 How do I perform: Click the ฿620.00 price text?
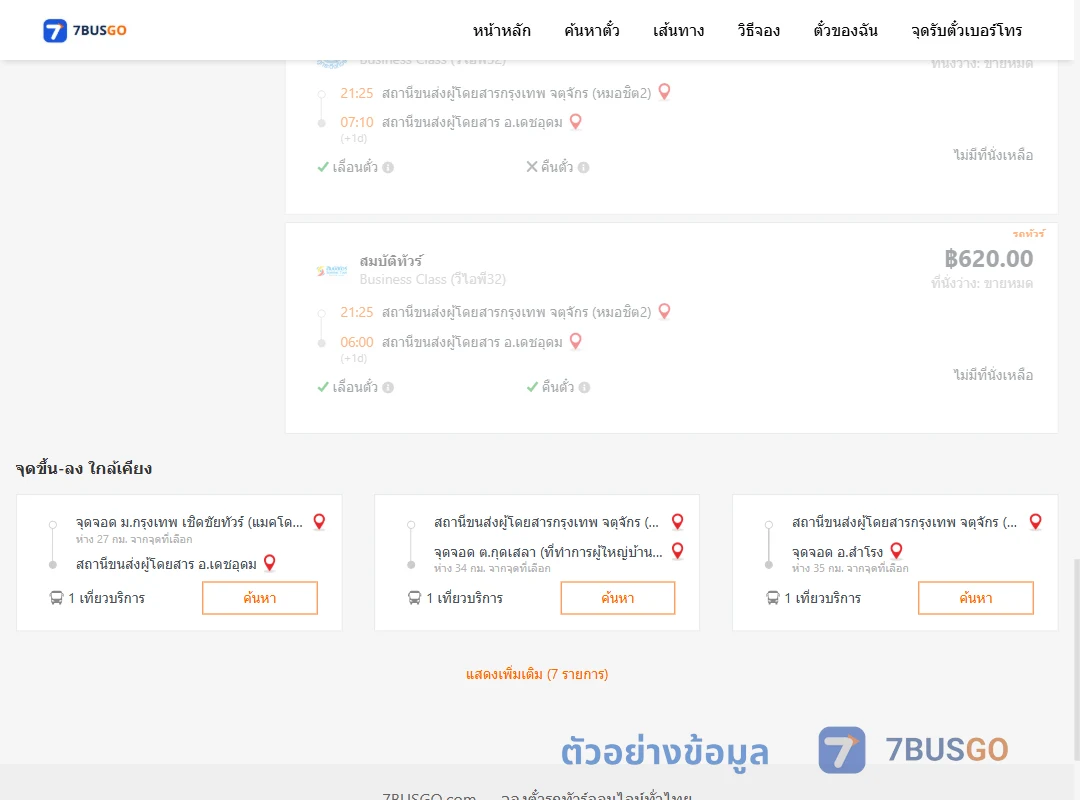[988, 259]
